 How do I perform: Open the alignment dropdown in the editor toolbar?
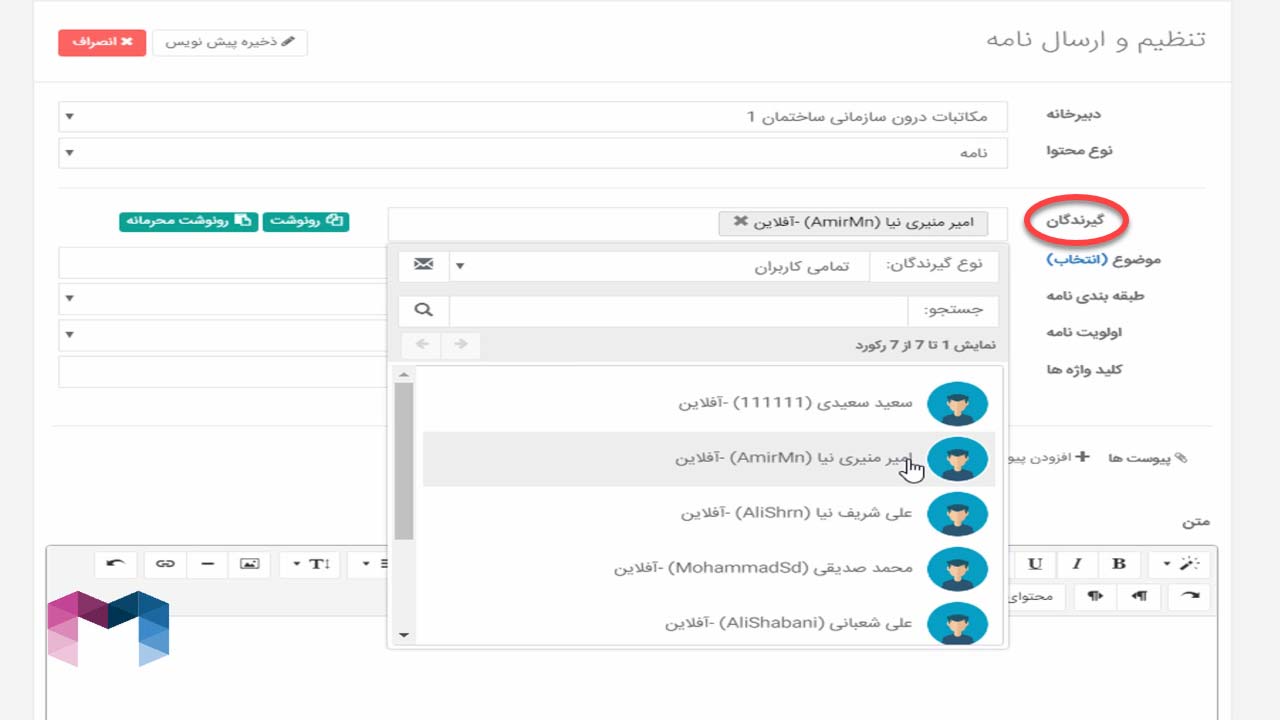368,564
